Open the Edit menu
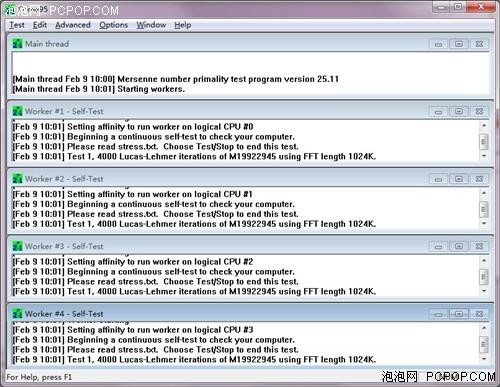Screen dimensions: 500x387 [40, 25]
